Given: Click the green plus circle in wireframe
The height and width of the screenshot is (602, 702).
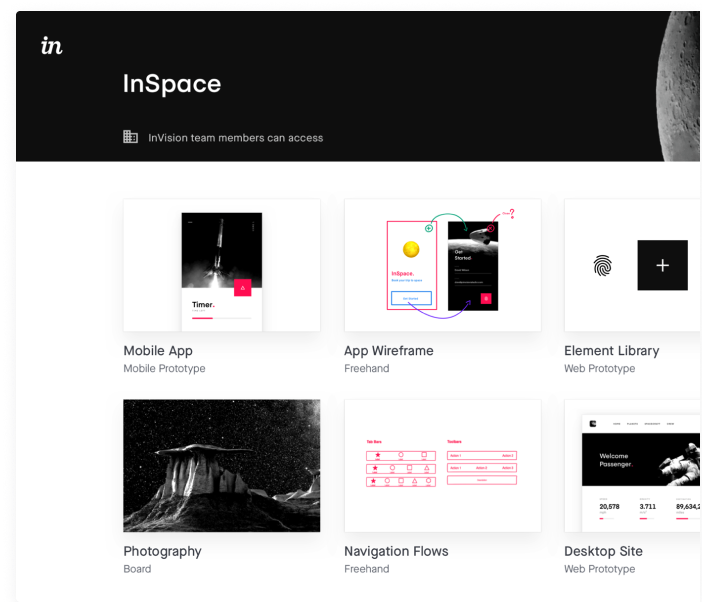Looking at the screenshot, I should pyautogui.click(x=429, y=229).
